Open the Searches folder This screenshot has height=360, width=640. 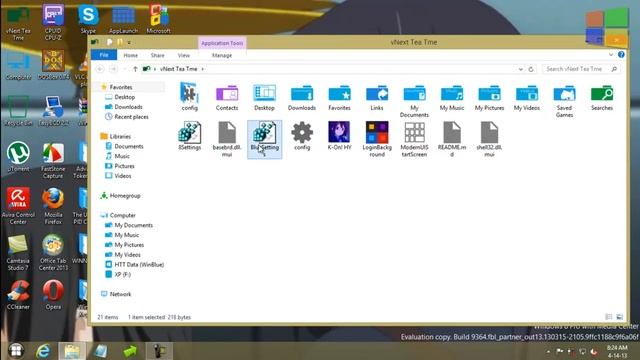602,97
